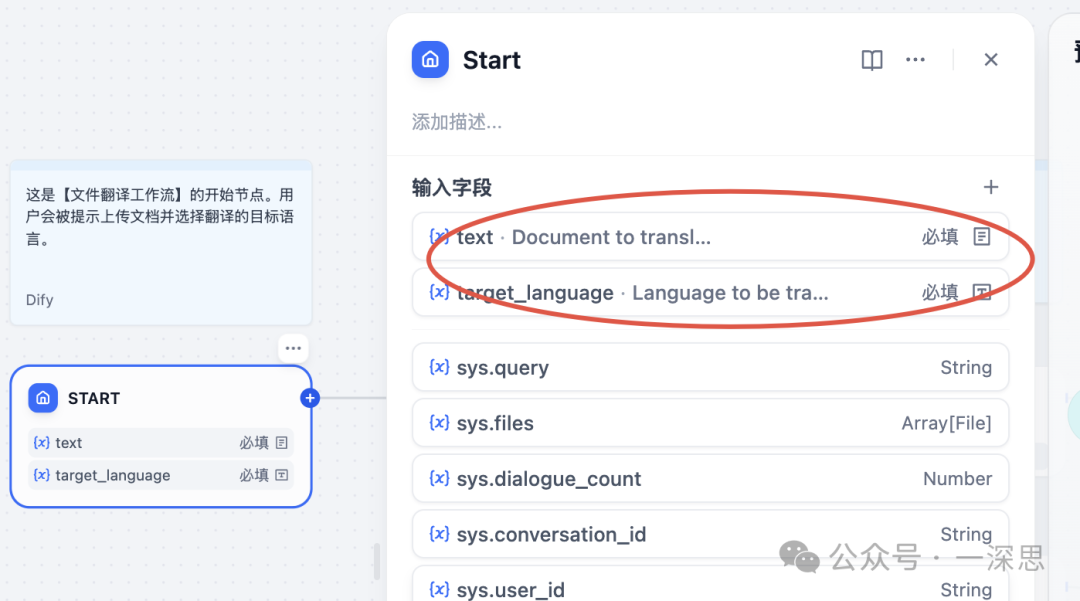Click text variable row in START node

click(161, 443)
